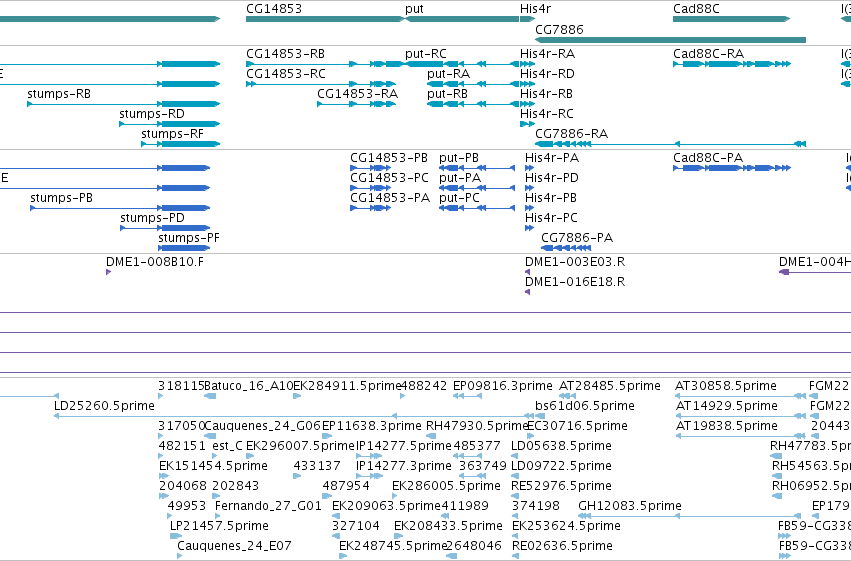Select transcript CG14853-RC

[x=321, y=84]
